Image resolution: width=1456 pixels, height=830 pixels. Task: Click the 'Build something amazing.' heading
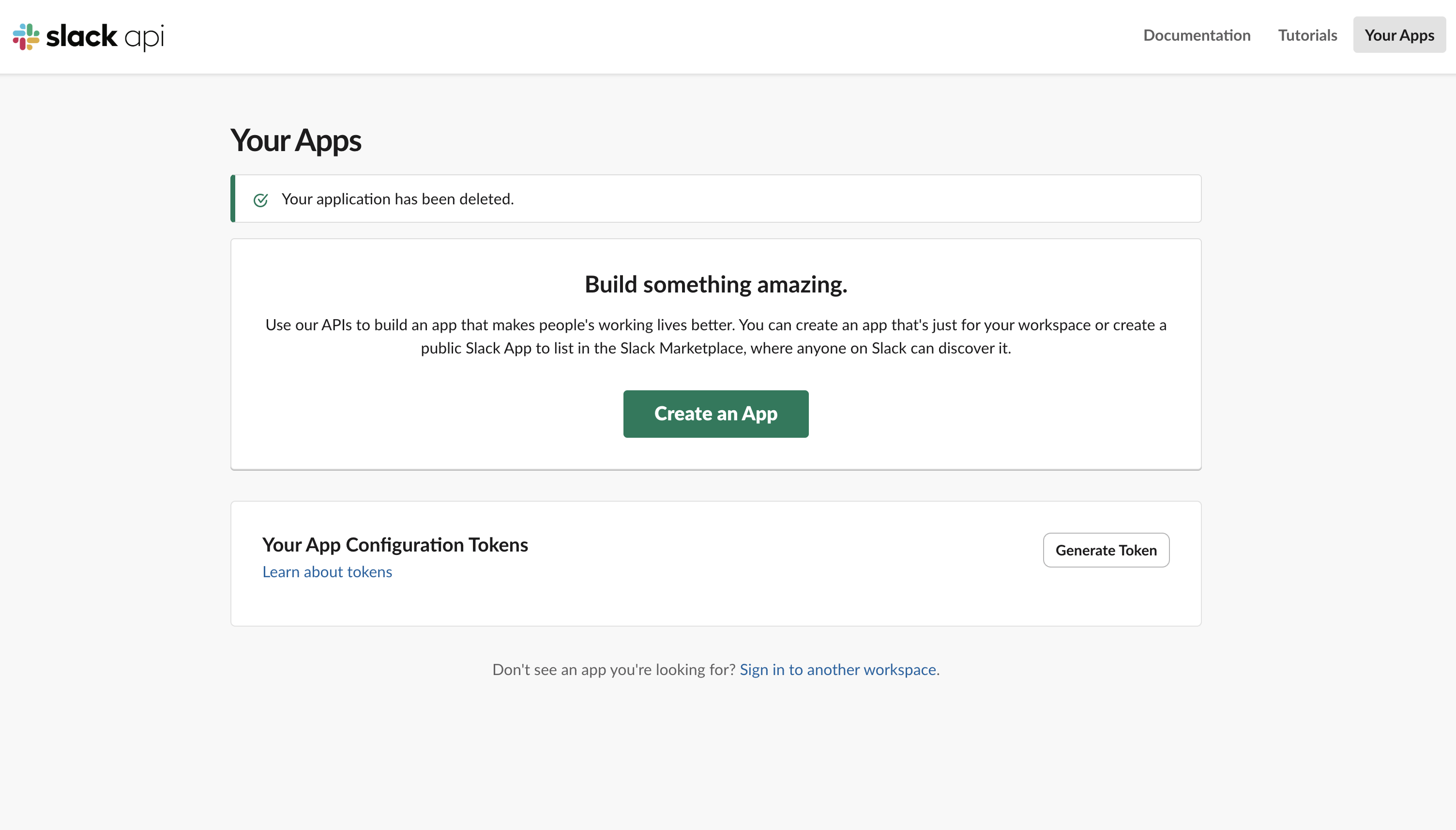(x=715, y=284)
